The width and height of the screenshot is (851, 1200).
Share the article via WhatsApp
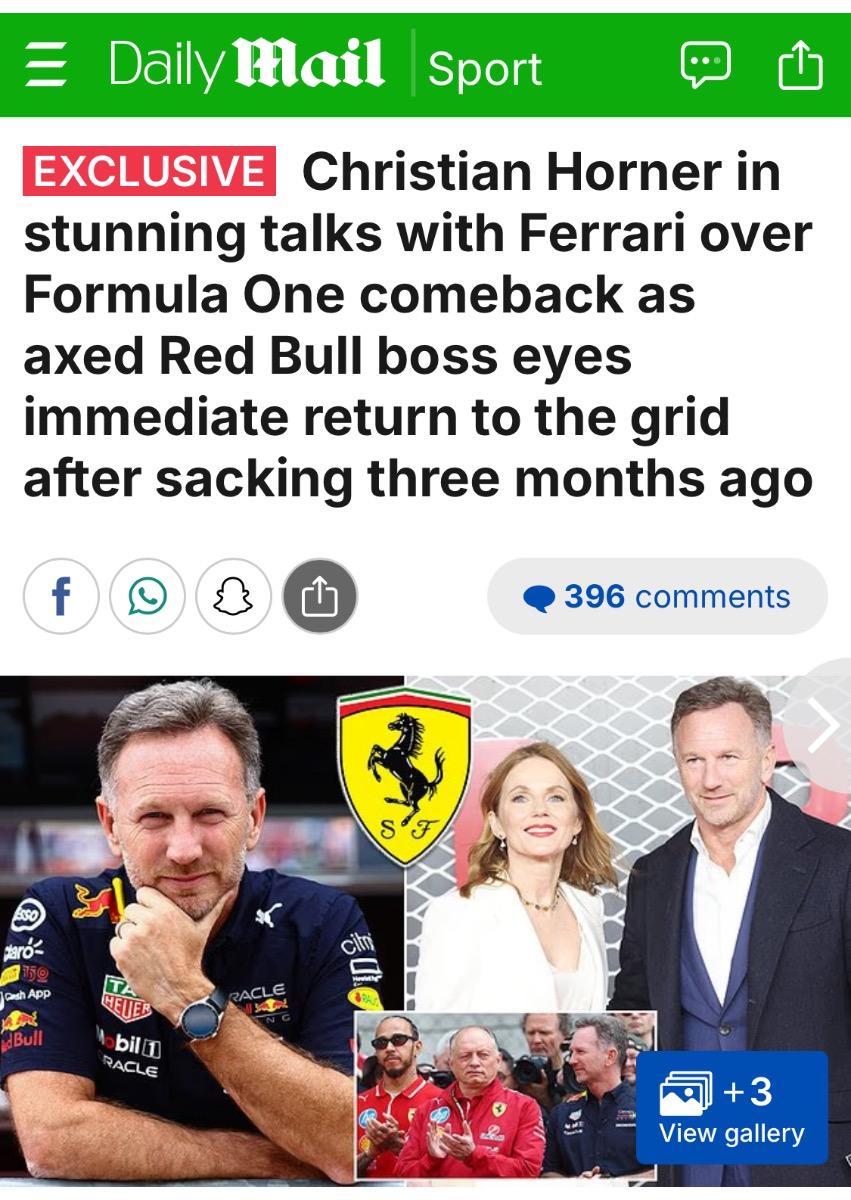(x=148, y=597)
